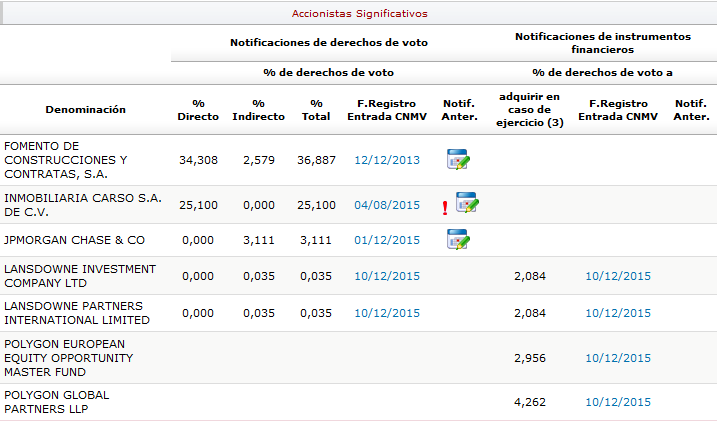Click the 3,111 indirect value for JPMorgan
The height and width of the screenshot is (421, 717).
point(259,240)
